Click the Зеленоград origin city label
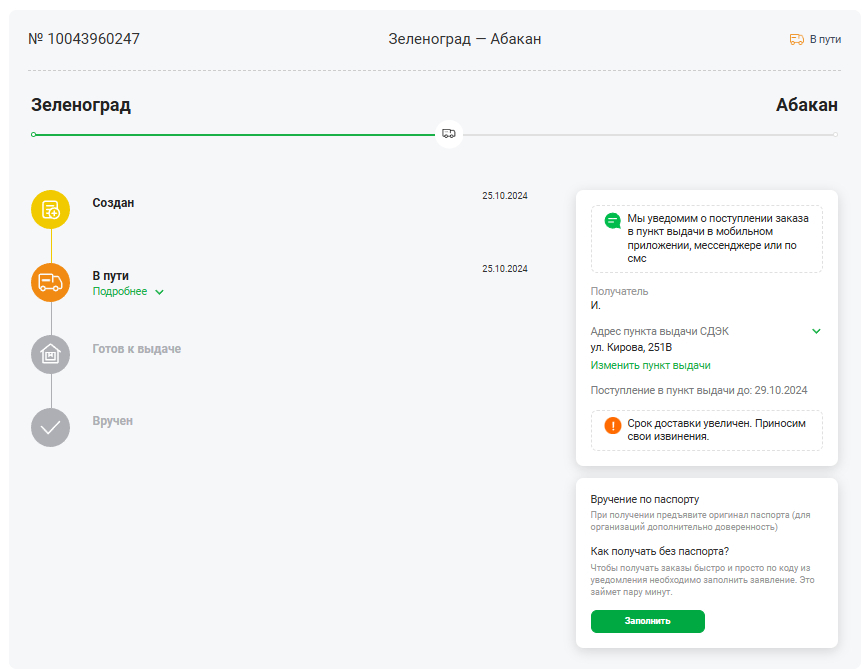This screenshot has height=669, width=866. click(x=81, y=105)
